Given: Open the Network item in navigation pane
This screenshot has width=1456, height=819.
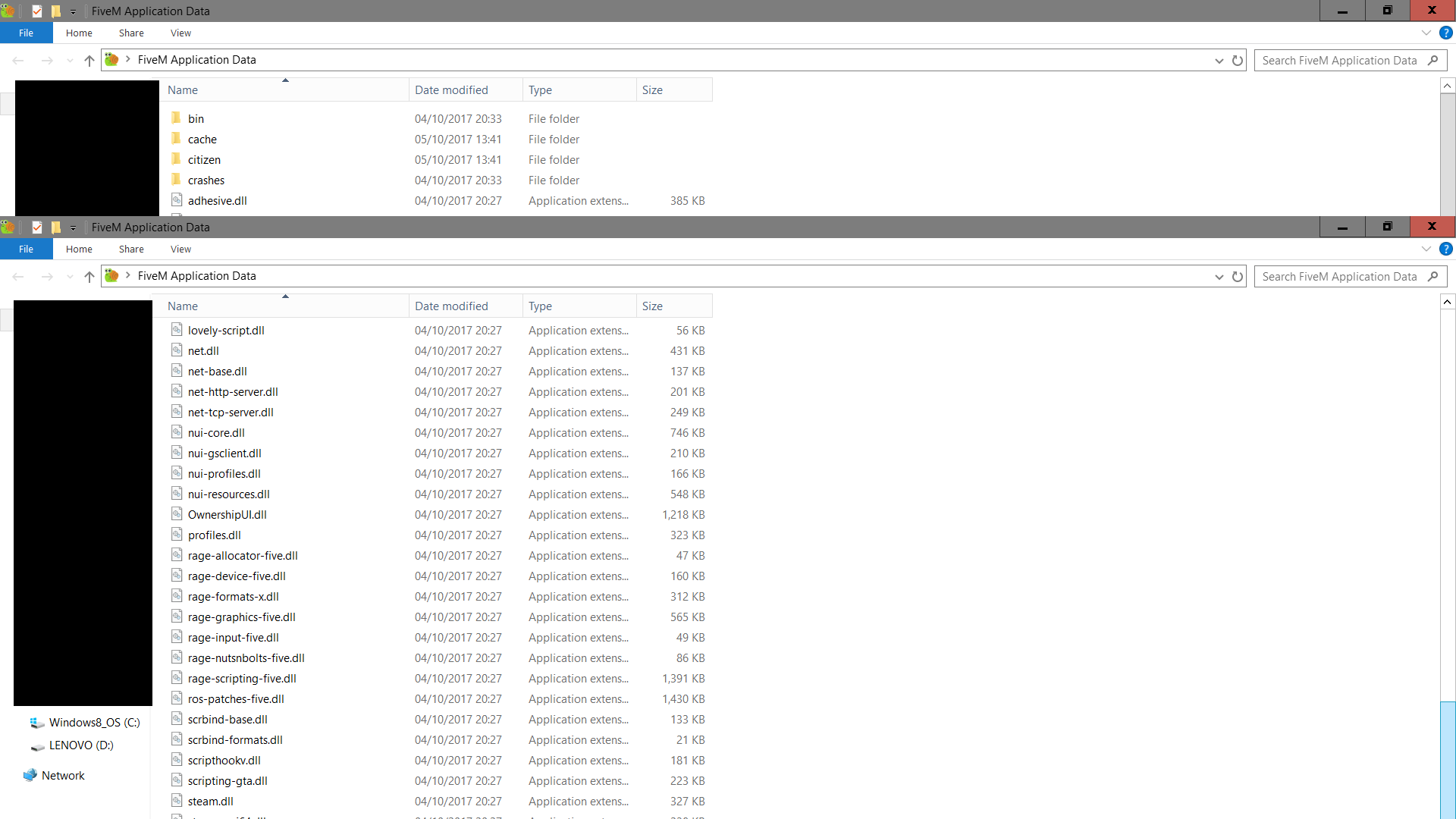Looking at the screenshot, I should 63,776.
